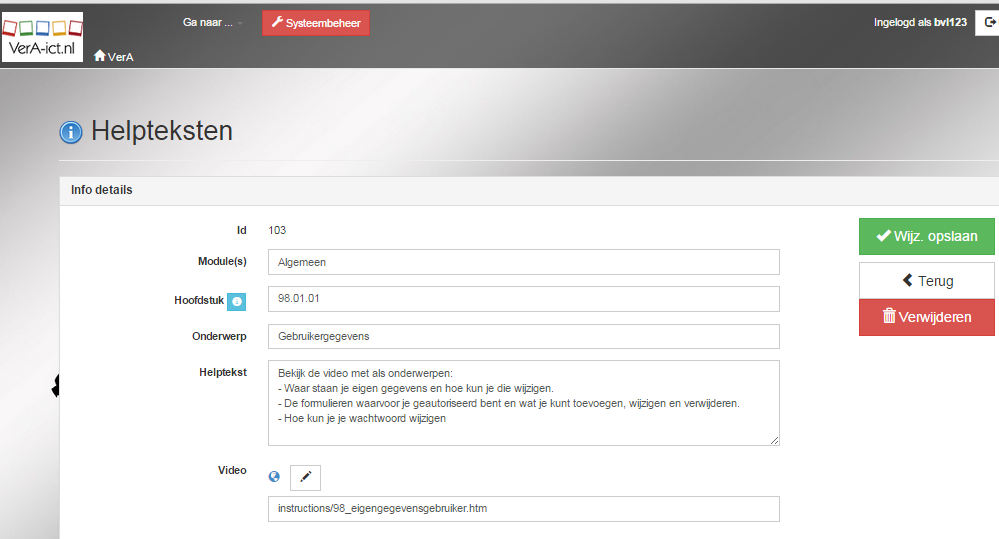
Task: Click the Helptekst label
Action: coord(222,372)
